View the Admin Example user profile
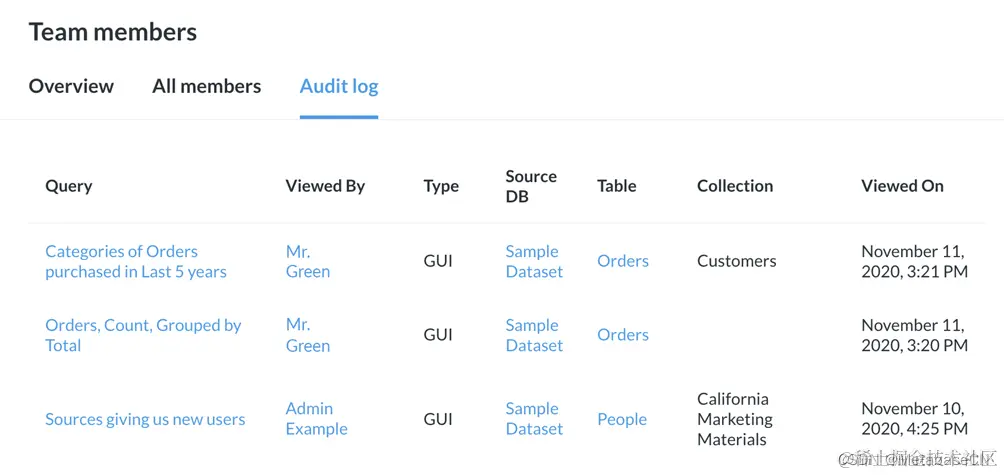 coord(316,419)
